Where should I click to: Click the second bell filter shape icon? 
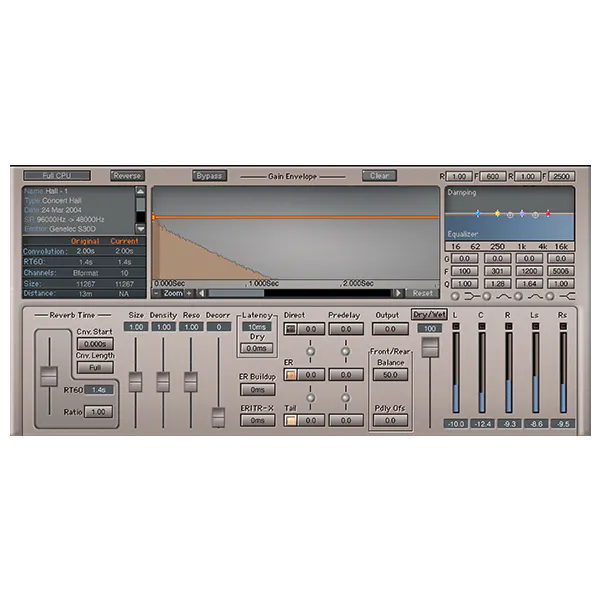click(535, 296)
